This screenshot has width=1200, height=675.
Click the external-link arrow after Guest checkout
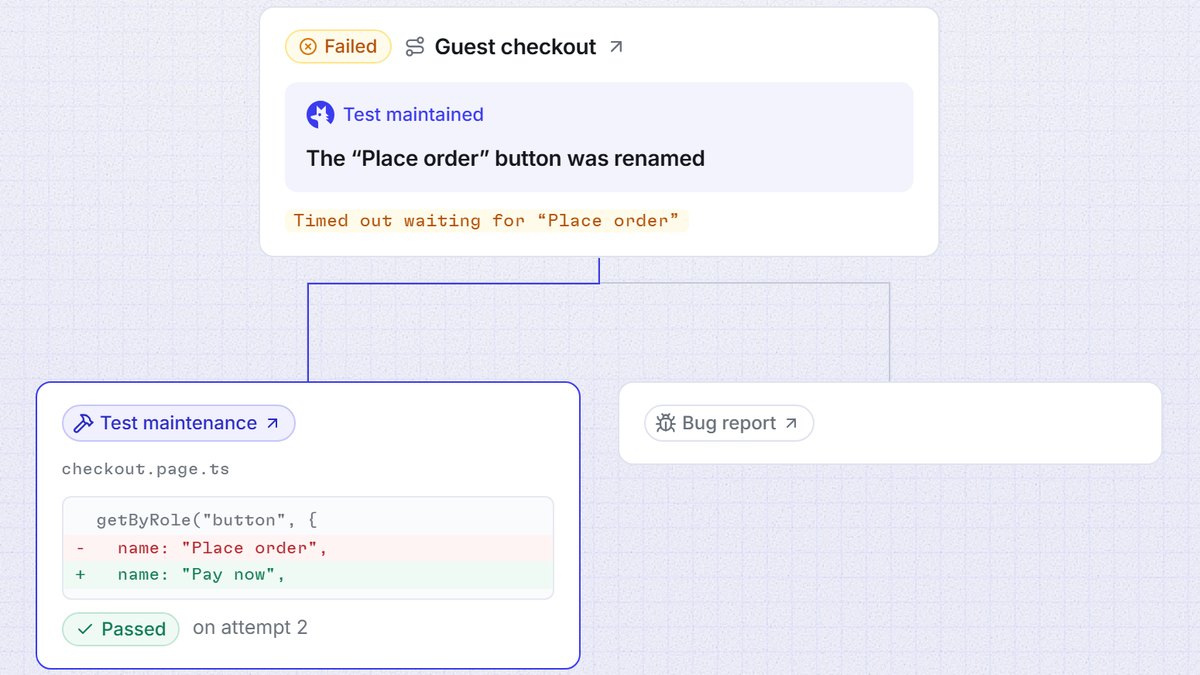[x=616, y=47]
